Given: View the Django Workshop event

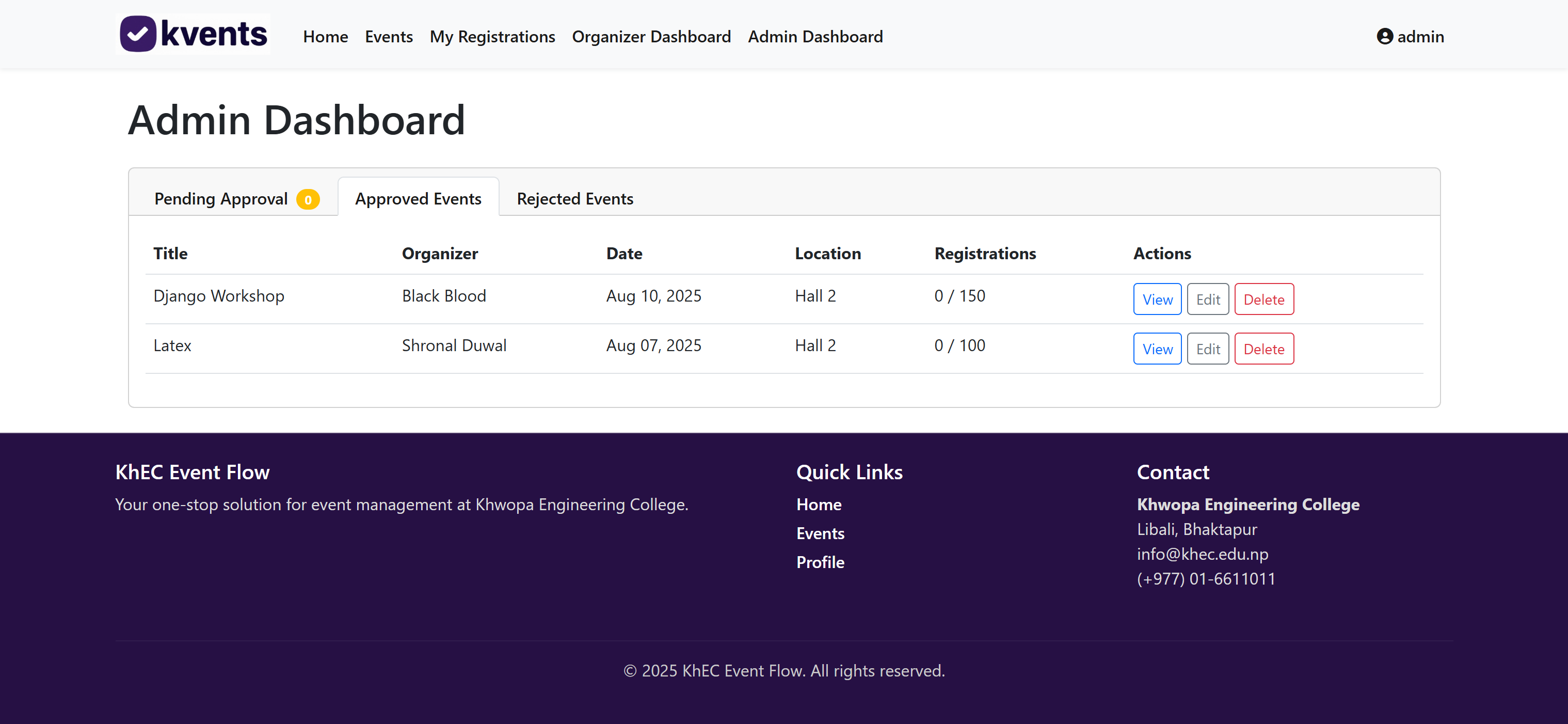Looking at the screenshot, I should click(x=1157, y=299).
